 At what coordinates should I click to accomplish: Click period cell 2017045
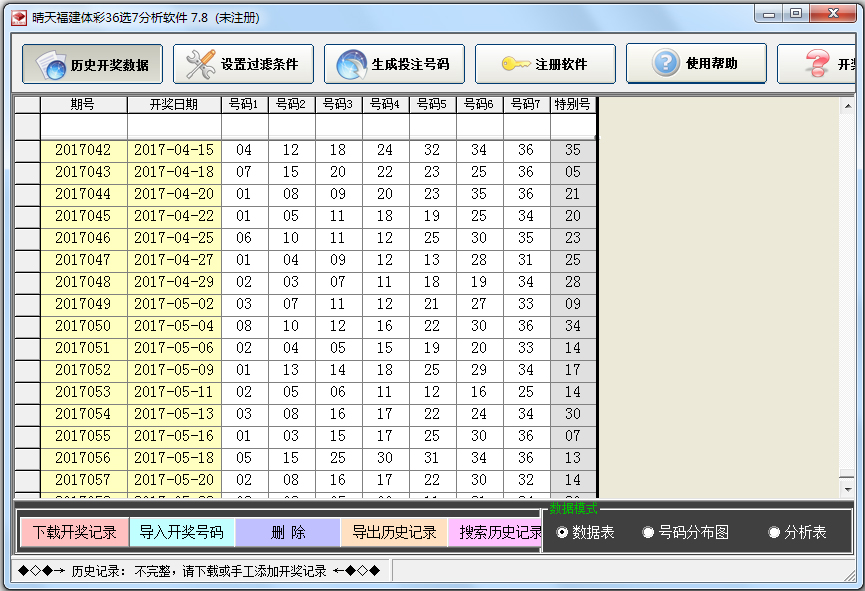click(83, 216)
